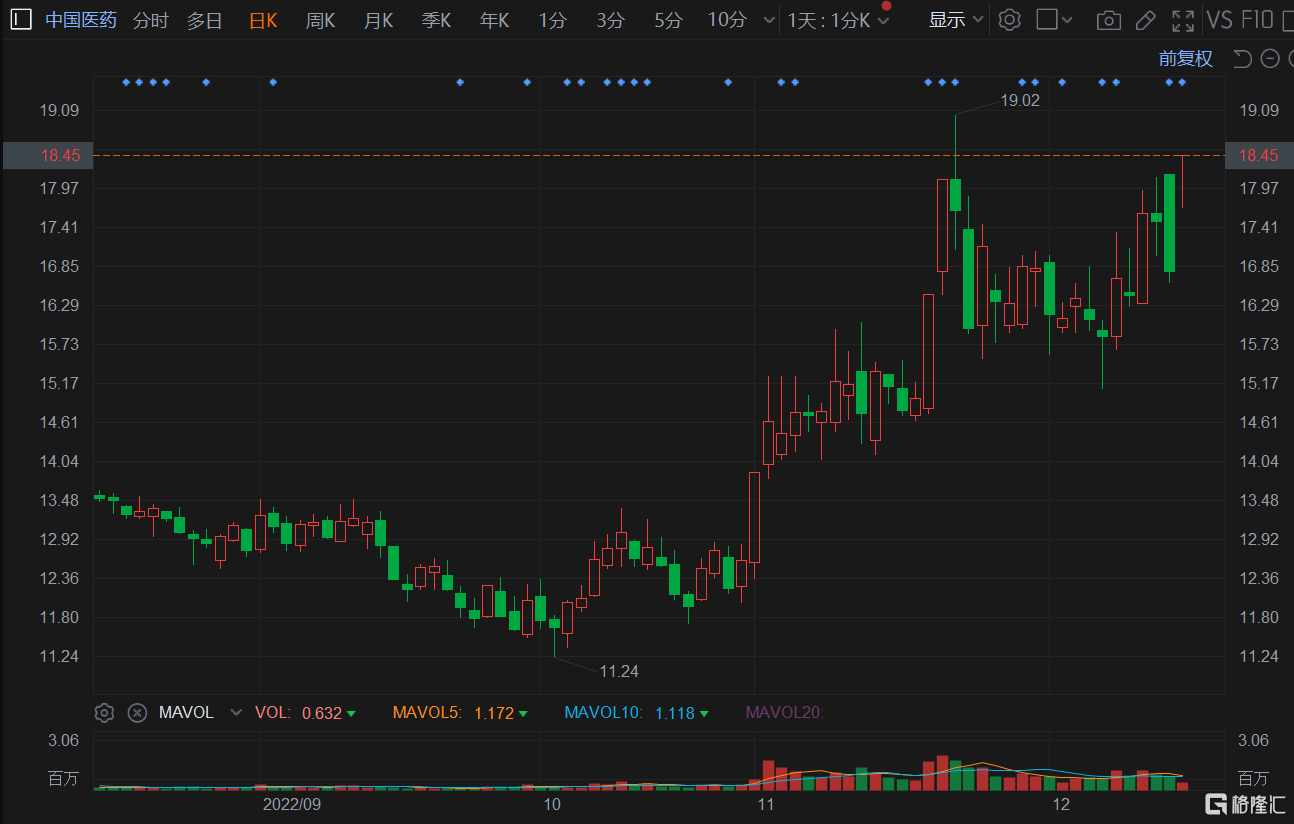1294x824 pixels.
Task: Remove the MAVOL indicator with X icon
Action: pyautogui.click(x=138, y=713)
